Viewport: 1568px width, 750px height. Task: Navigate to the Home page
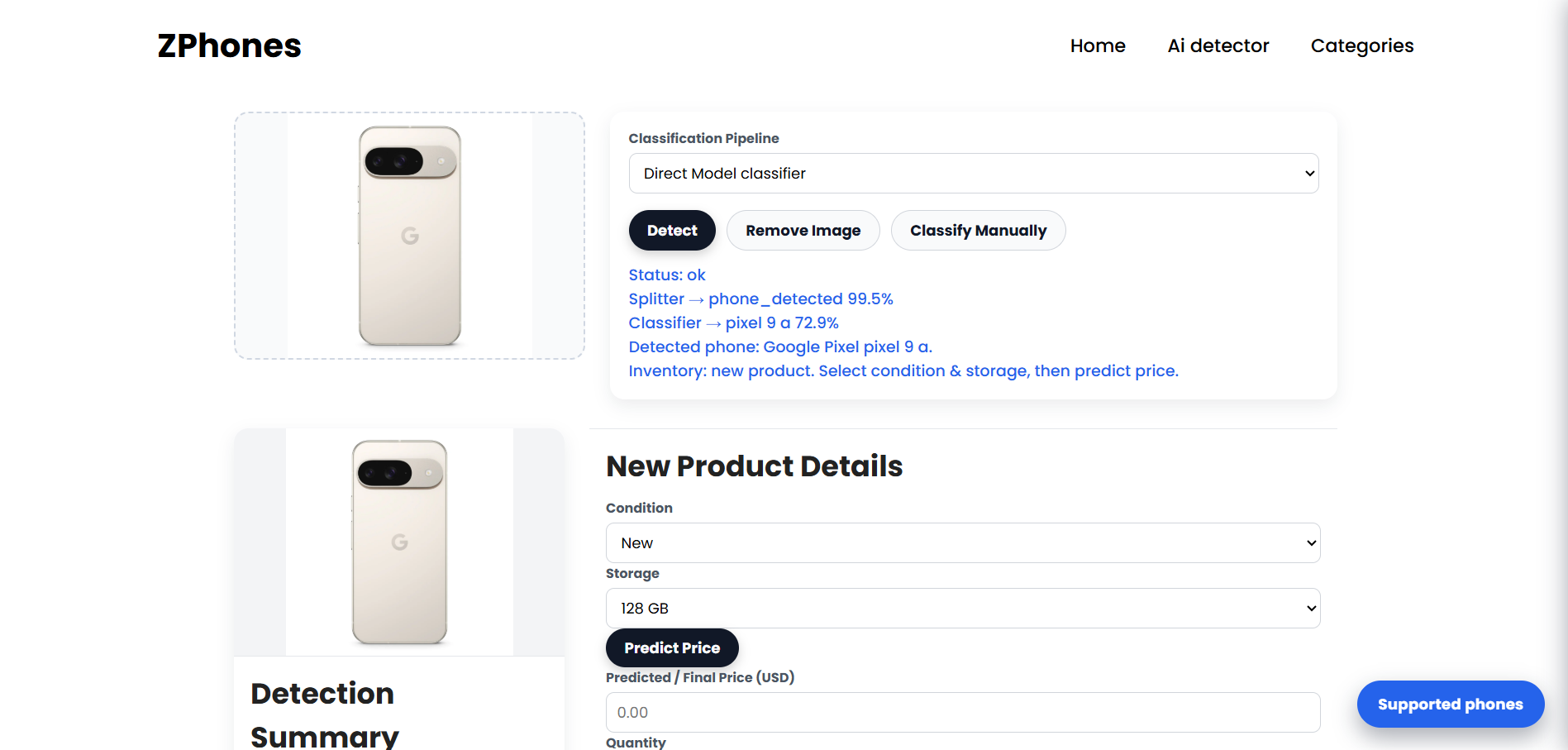(x=1097, y=45)
